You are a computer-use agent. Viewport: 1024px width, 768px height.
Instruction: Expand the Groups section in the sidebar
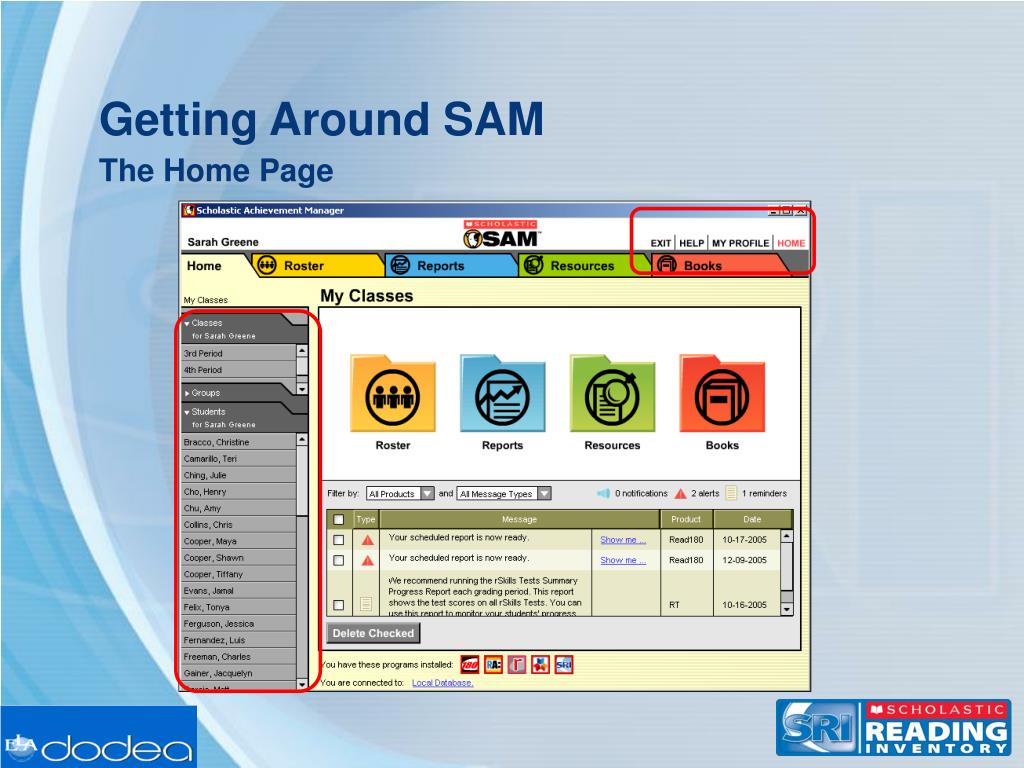[187, 393]
